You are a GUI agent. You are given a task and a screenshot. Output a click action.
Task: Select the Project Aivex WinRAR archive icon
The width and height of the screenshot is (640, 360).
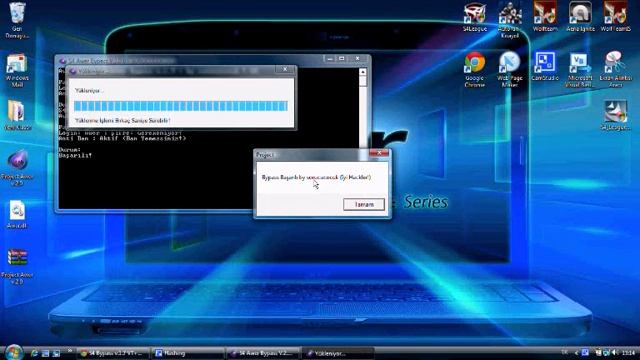(x=17, y=267)
